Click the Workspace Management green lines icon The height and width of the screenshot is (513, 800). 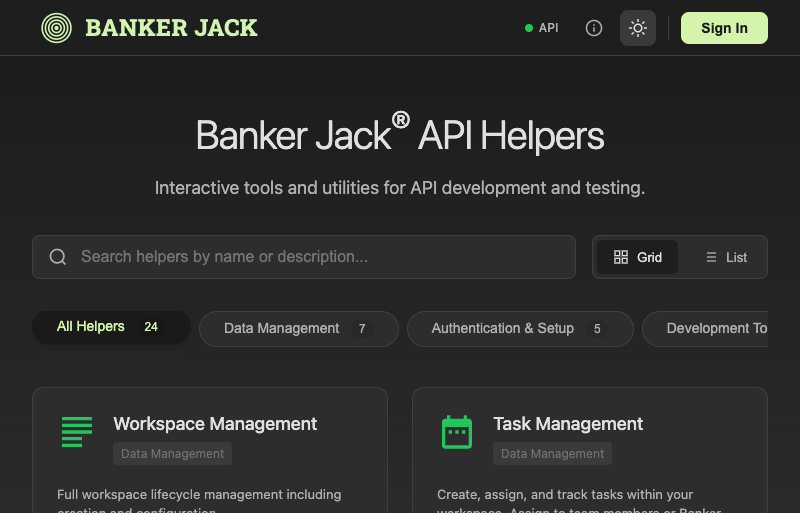point(77,431)
